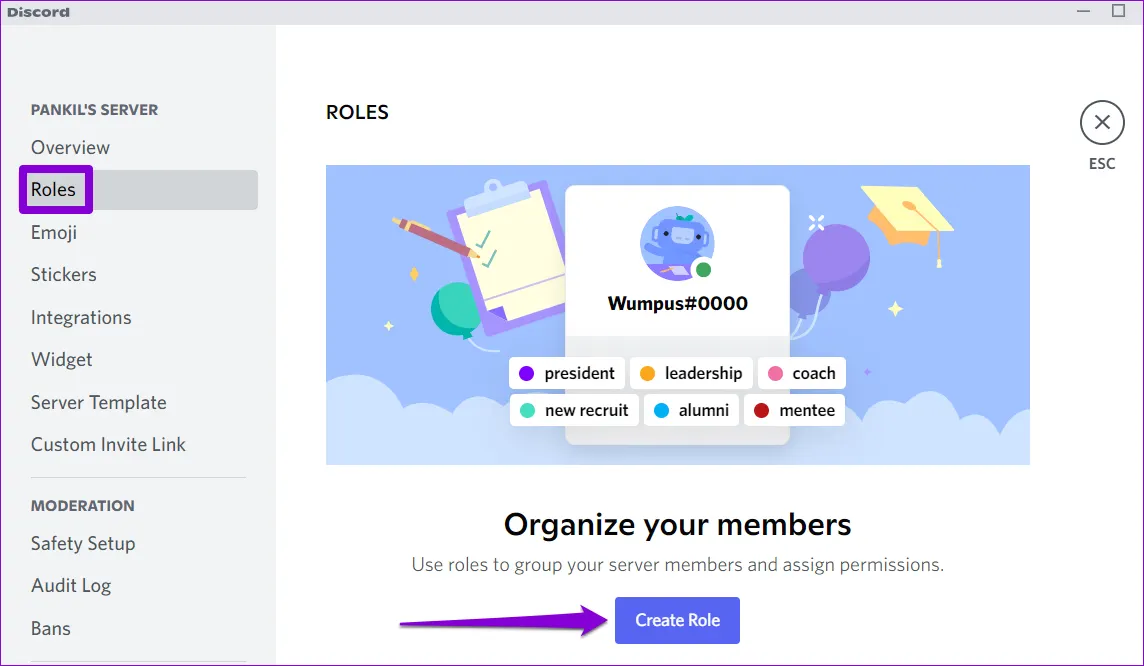Select the coach role tag
The height and width of the screenshot is (666, 1144).
click(x=801, y=374)
